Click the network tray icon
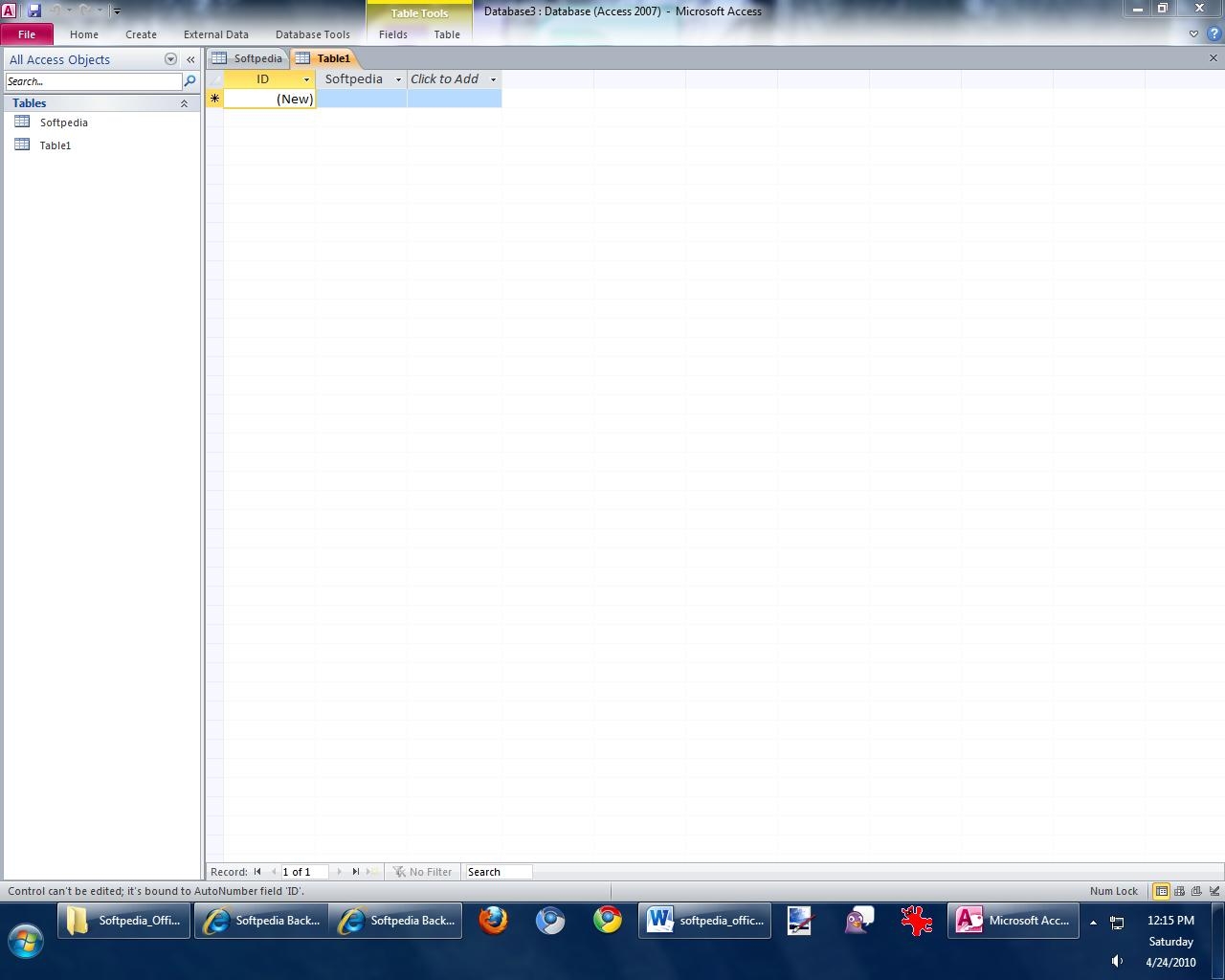This screenshot has width=1225, height=980. click(x=1117, y=923)
